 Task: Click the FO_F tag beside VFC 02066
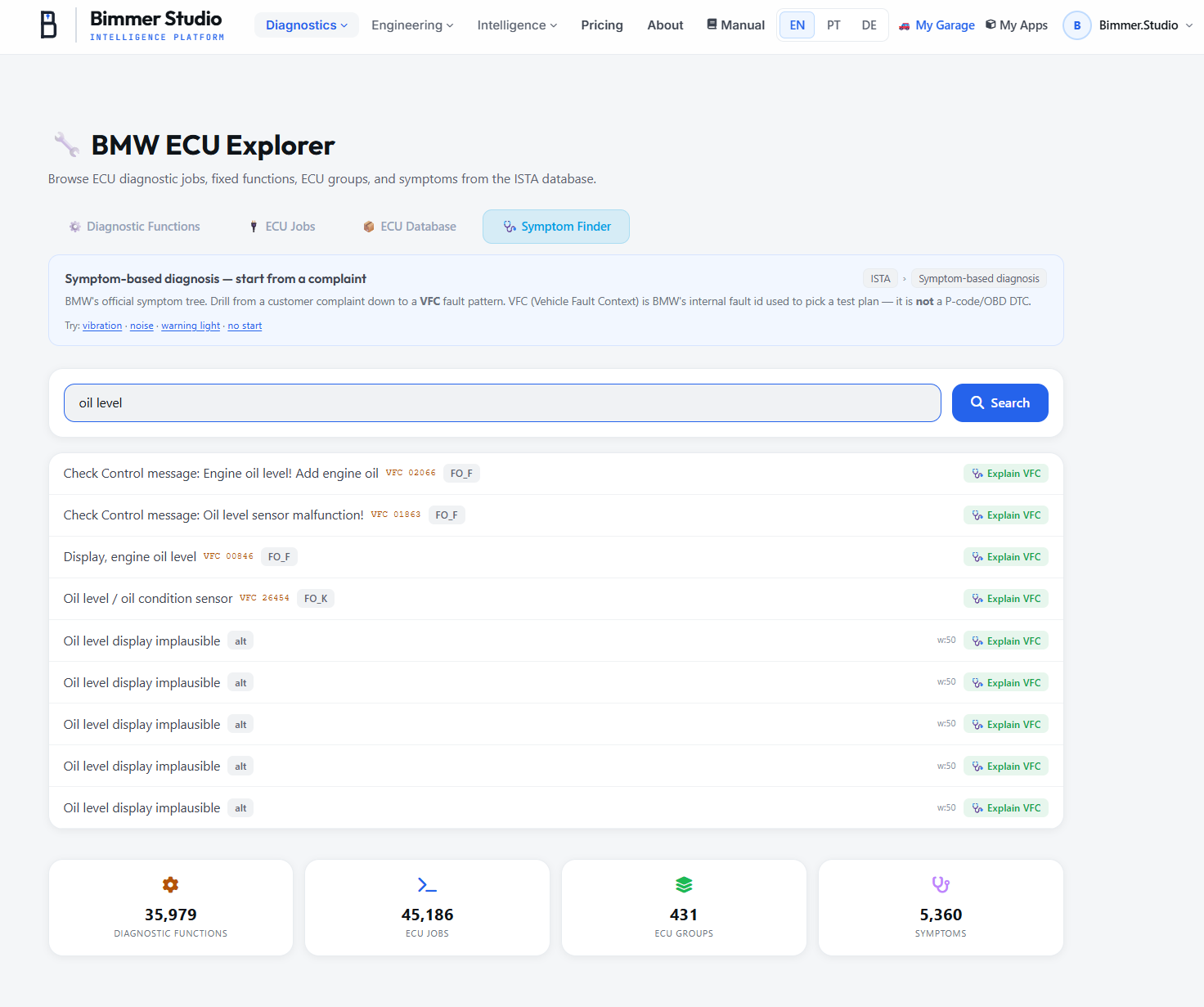(461, 474)
